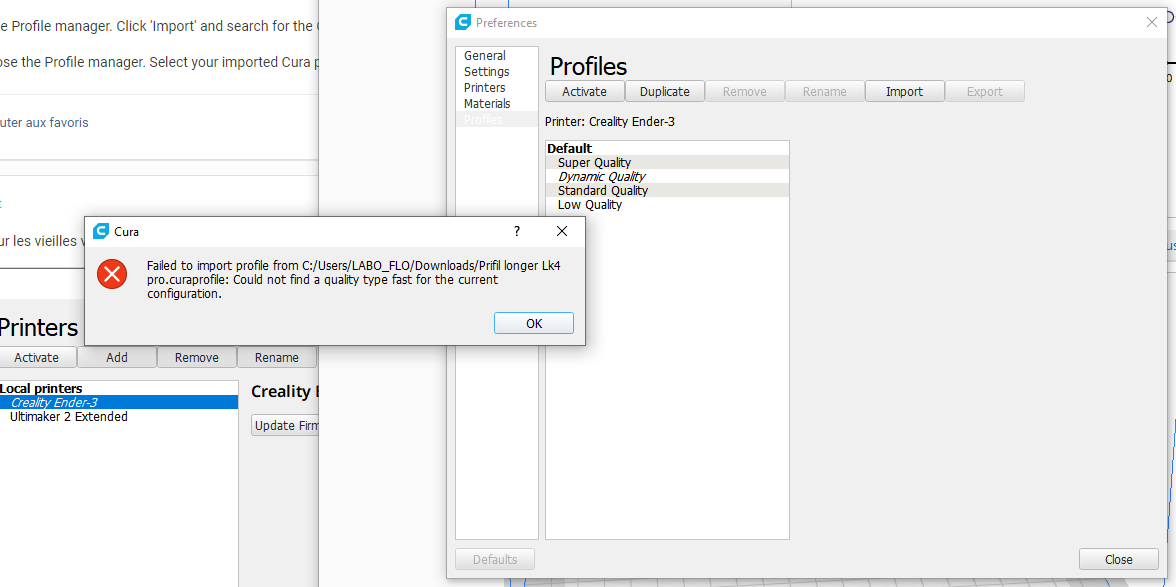Click the Export profile button
This screenshot has height=587, width=1176.
point(985,91)
